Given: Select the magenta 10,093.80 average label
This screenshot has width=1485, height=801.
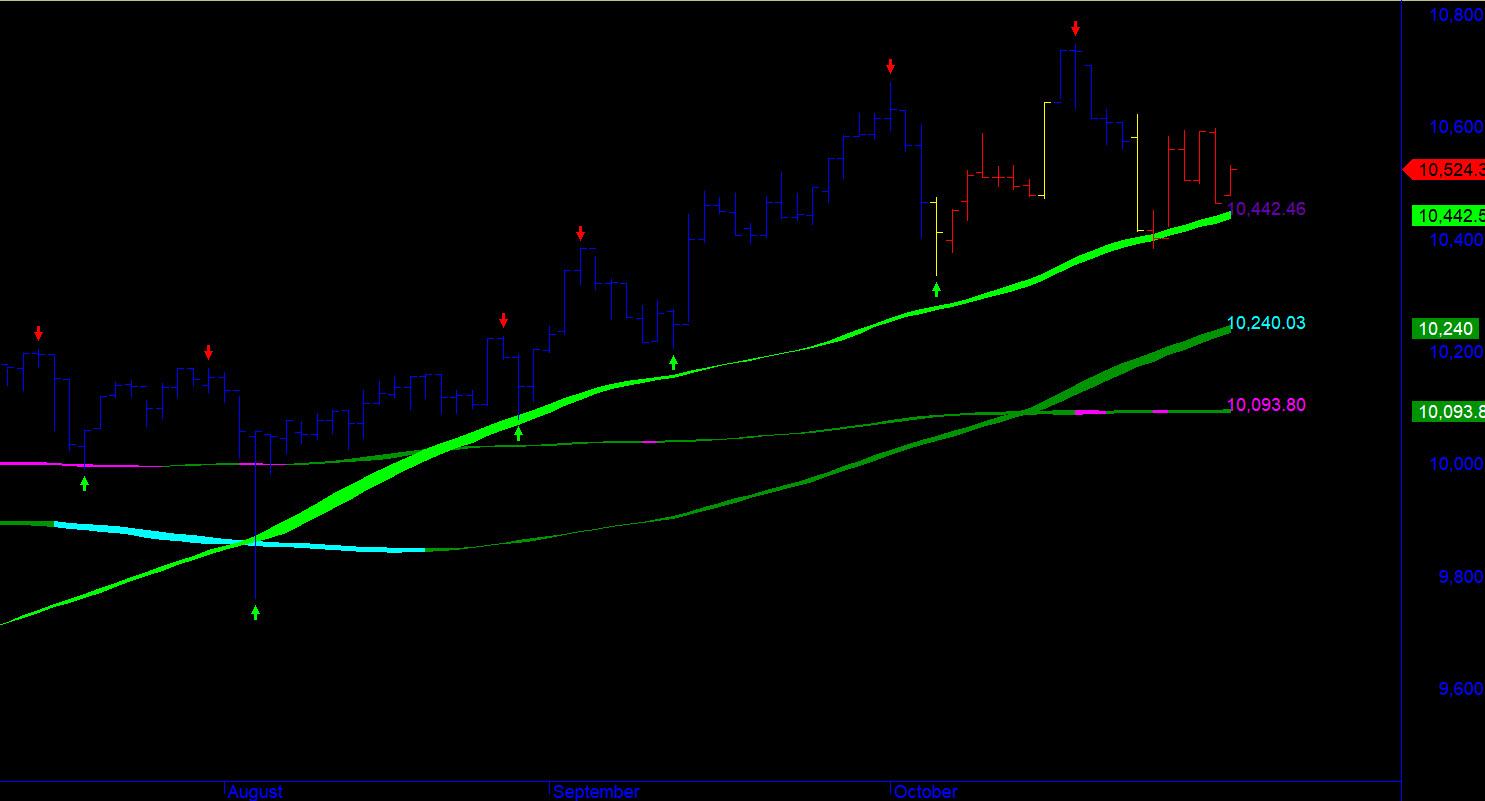Looking at the screenshot, I should point(1266,405).
